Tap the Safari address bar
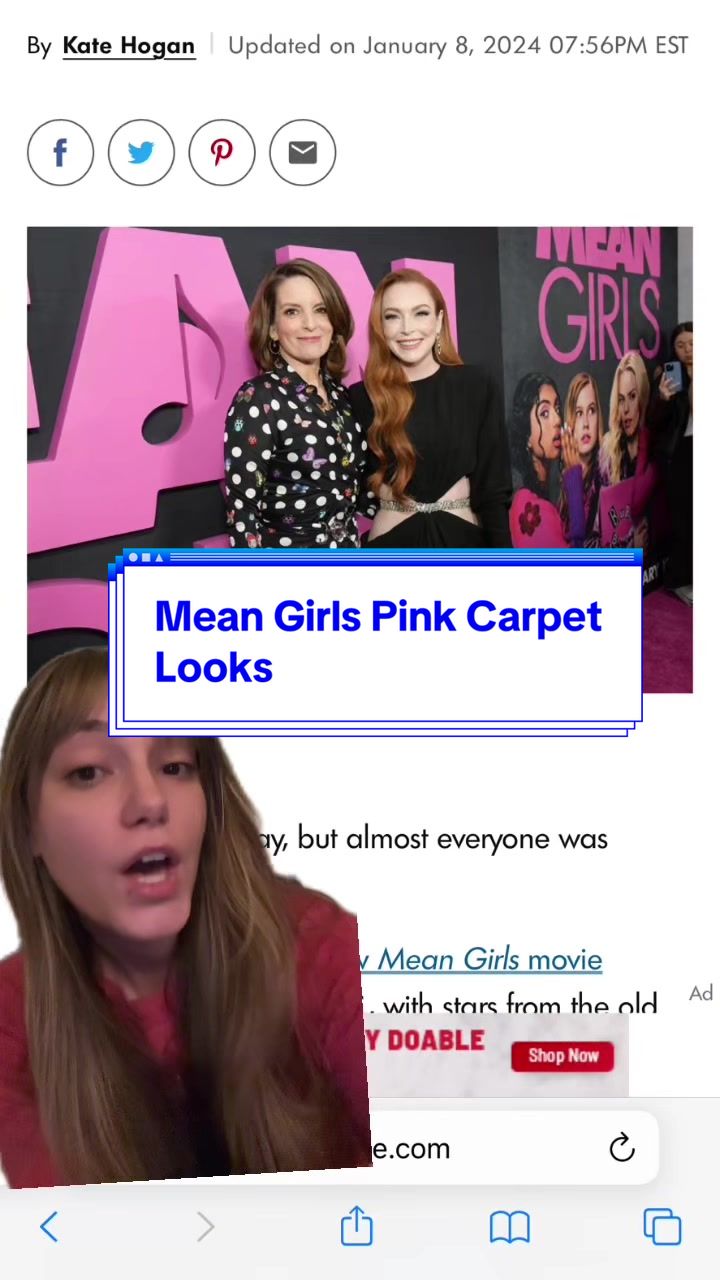 point(510,1147)
